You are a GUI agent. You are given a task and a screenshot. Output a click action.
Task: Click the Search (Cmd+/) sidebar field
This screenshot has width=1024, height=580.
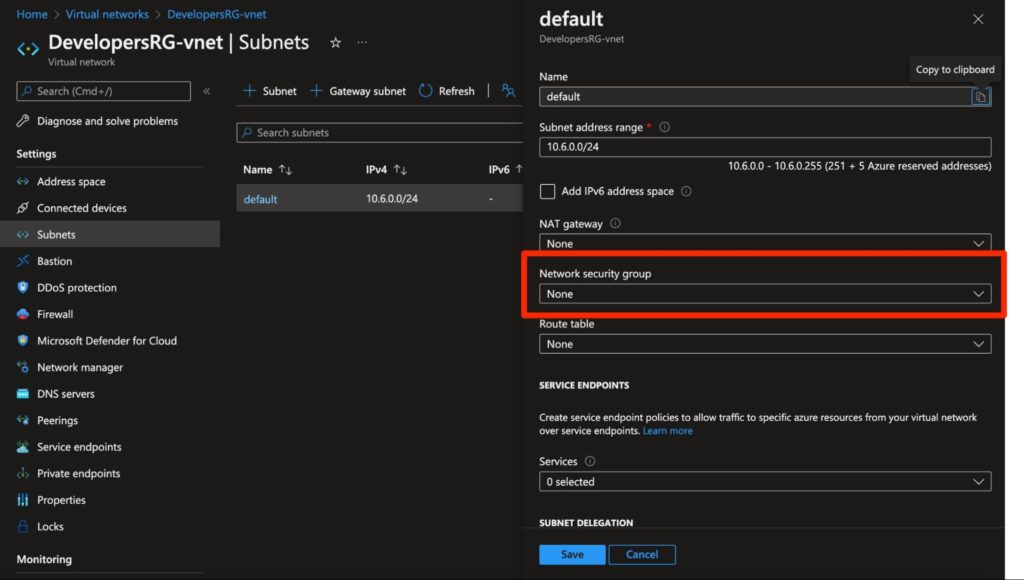[103, 91]
